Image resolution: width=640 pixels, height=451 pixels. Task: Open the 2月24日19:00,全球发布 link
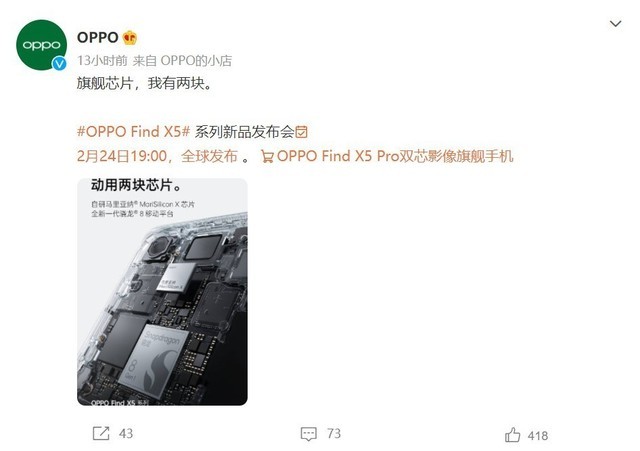(x=157, y=156)
